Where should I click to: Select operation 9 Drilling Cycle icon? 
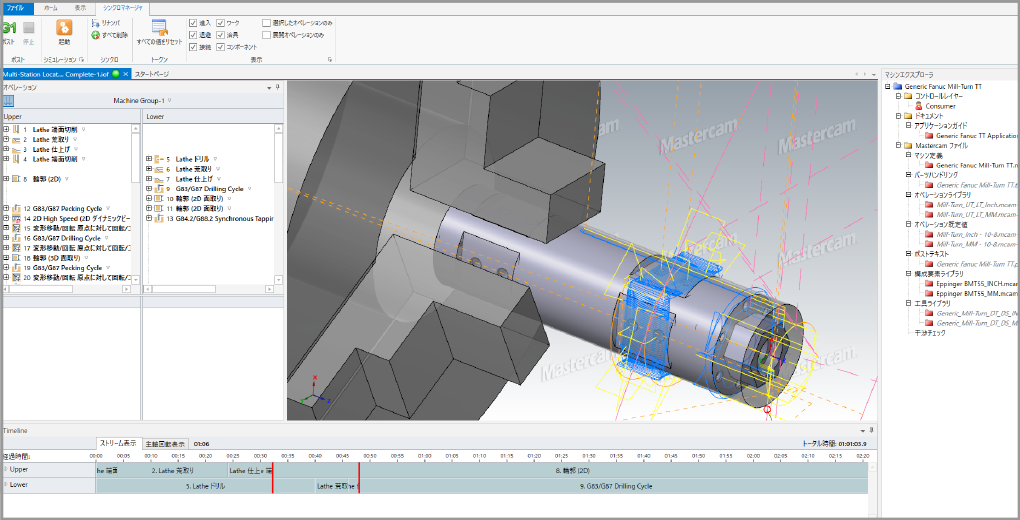pos(159,189)
